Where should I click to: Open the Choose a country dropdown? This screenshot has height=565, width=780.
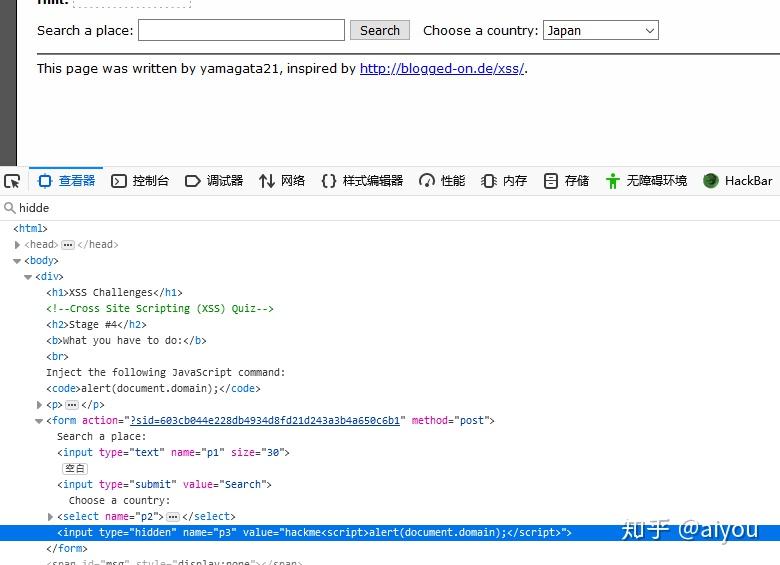601,30
